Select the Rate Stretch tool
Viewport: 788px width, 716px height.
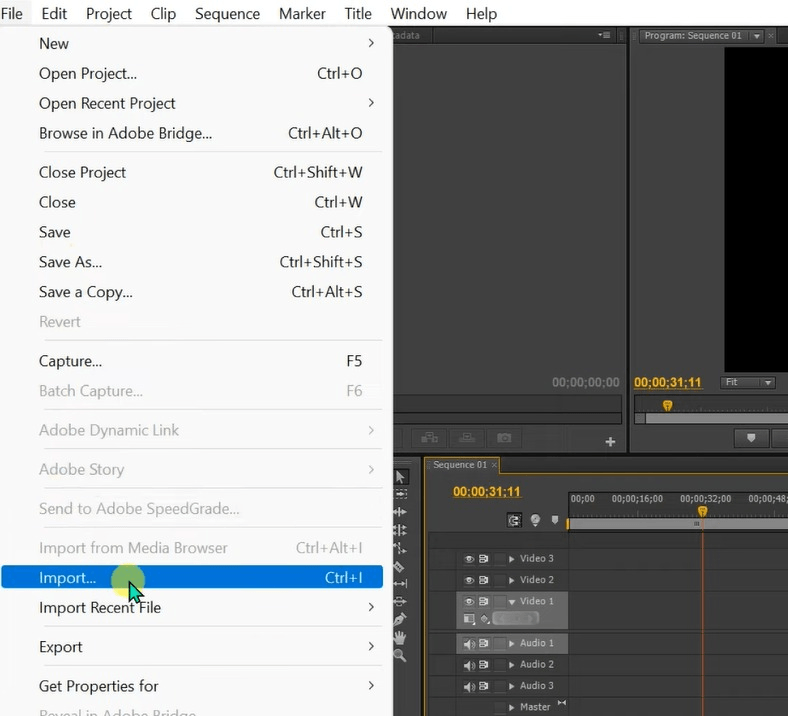coord(401,548)
